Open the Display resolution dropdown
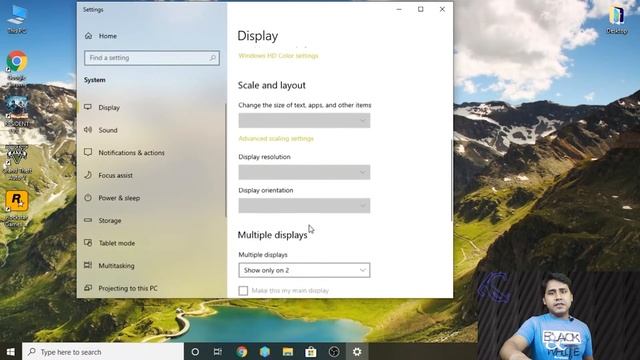This screenshot has width=640, height=360. tap(304, 172)
